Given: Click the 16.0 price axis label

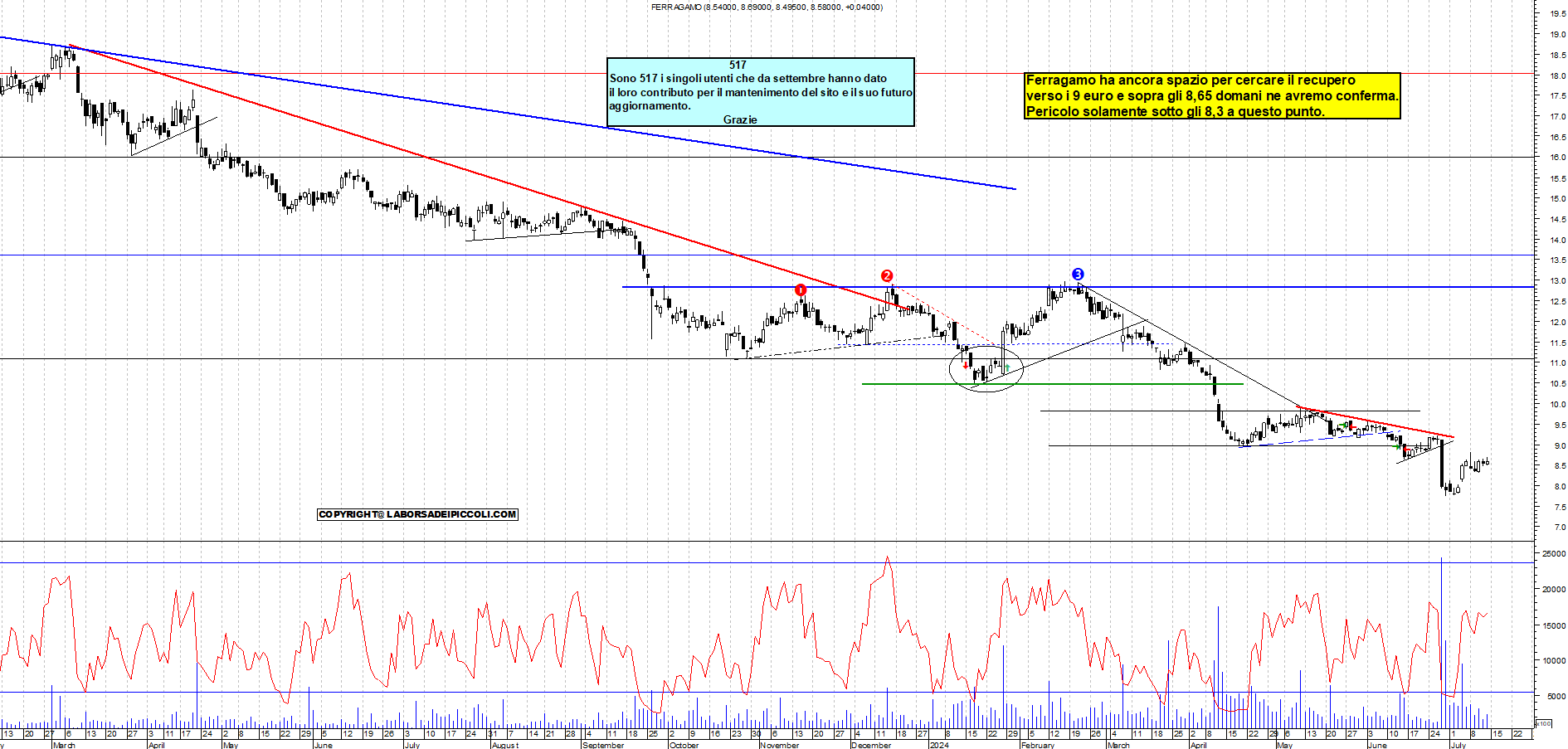Looking at the screenshot, I should tap(1557, 158).
